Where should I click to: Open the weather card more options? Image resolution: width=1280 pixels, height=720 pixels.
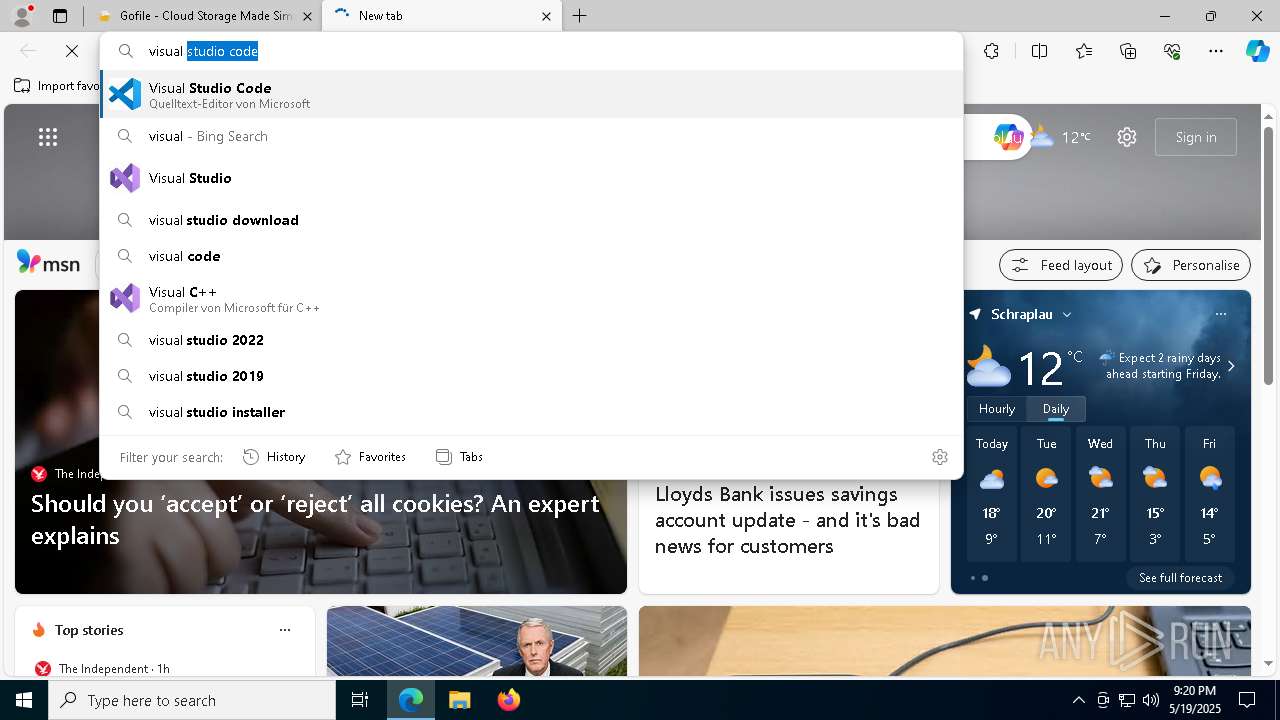(x=1220, y=314)
